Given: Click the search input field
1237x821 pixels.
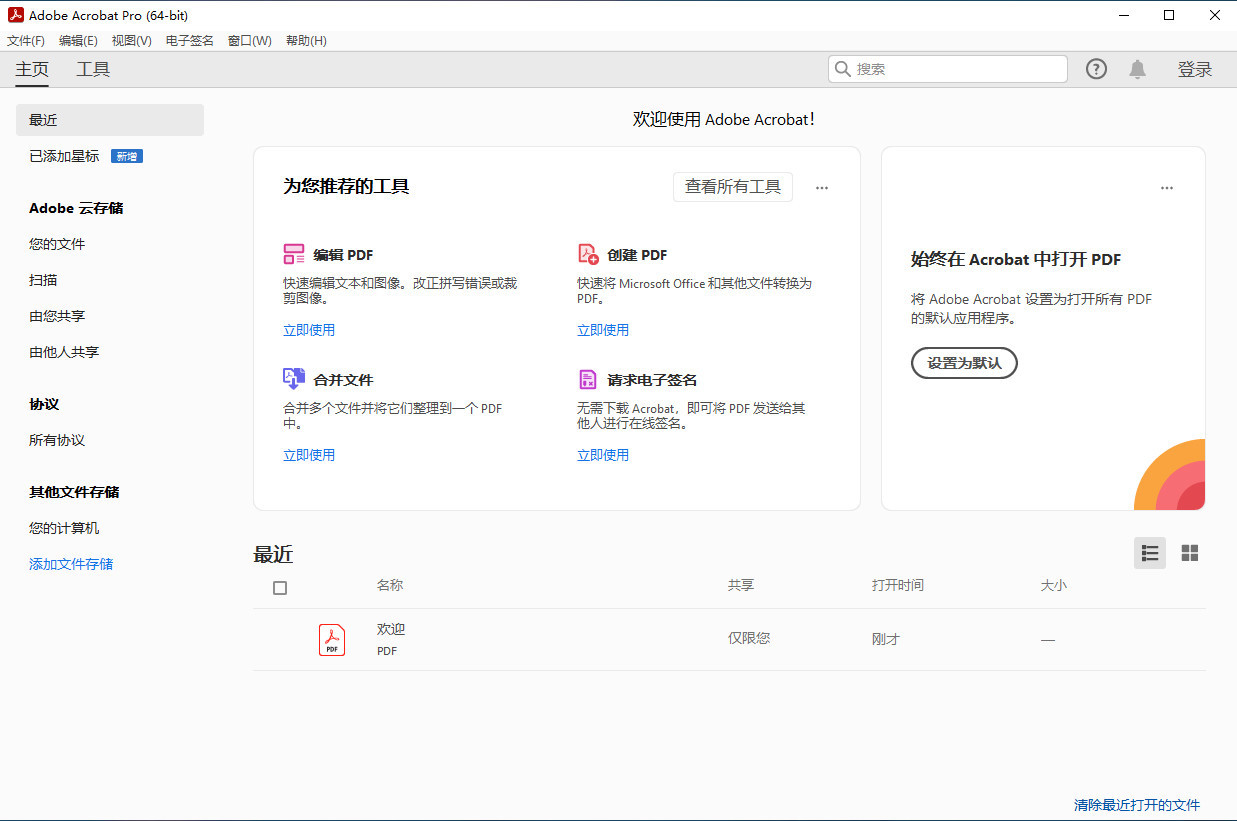Looking at the screenshot, I should coord(946,68).
